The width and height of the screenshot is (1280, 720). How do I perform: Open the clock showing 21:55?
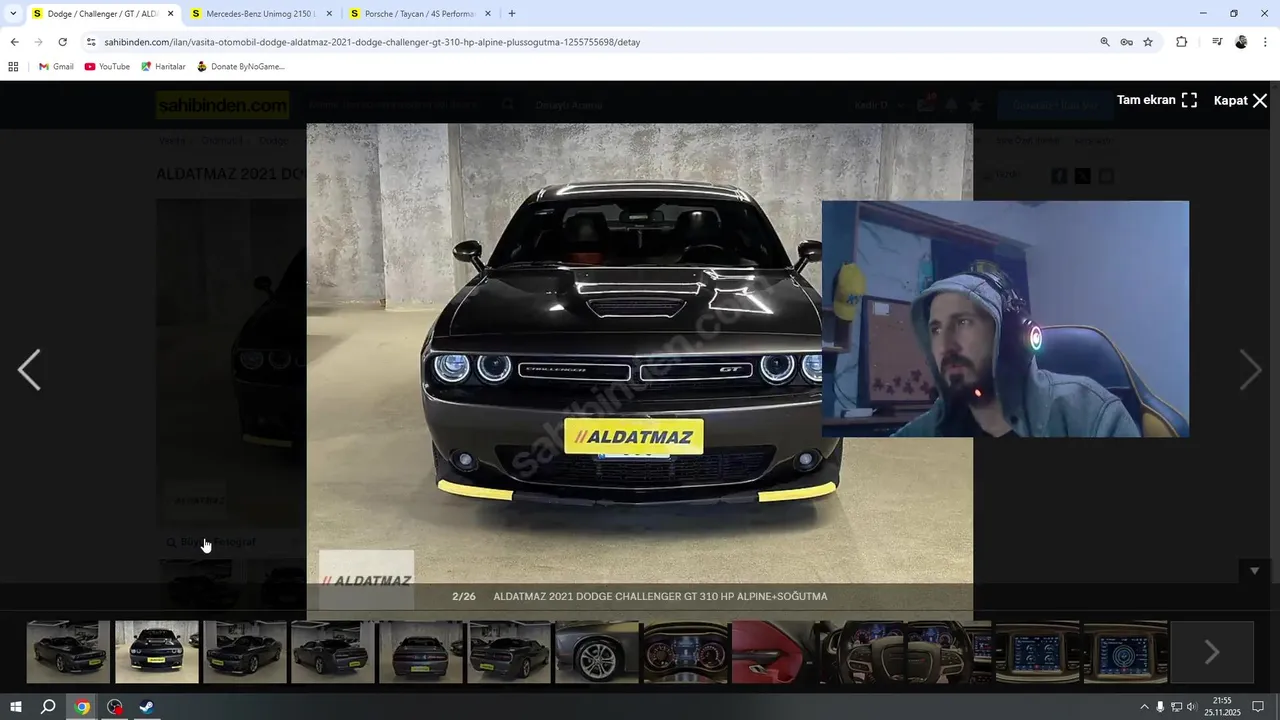[x=1222, y=707]
